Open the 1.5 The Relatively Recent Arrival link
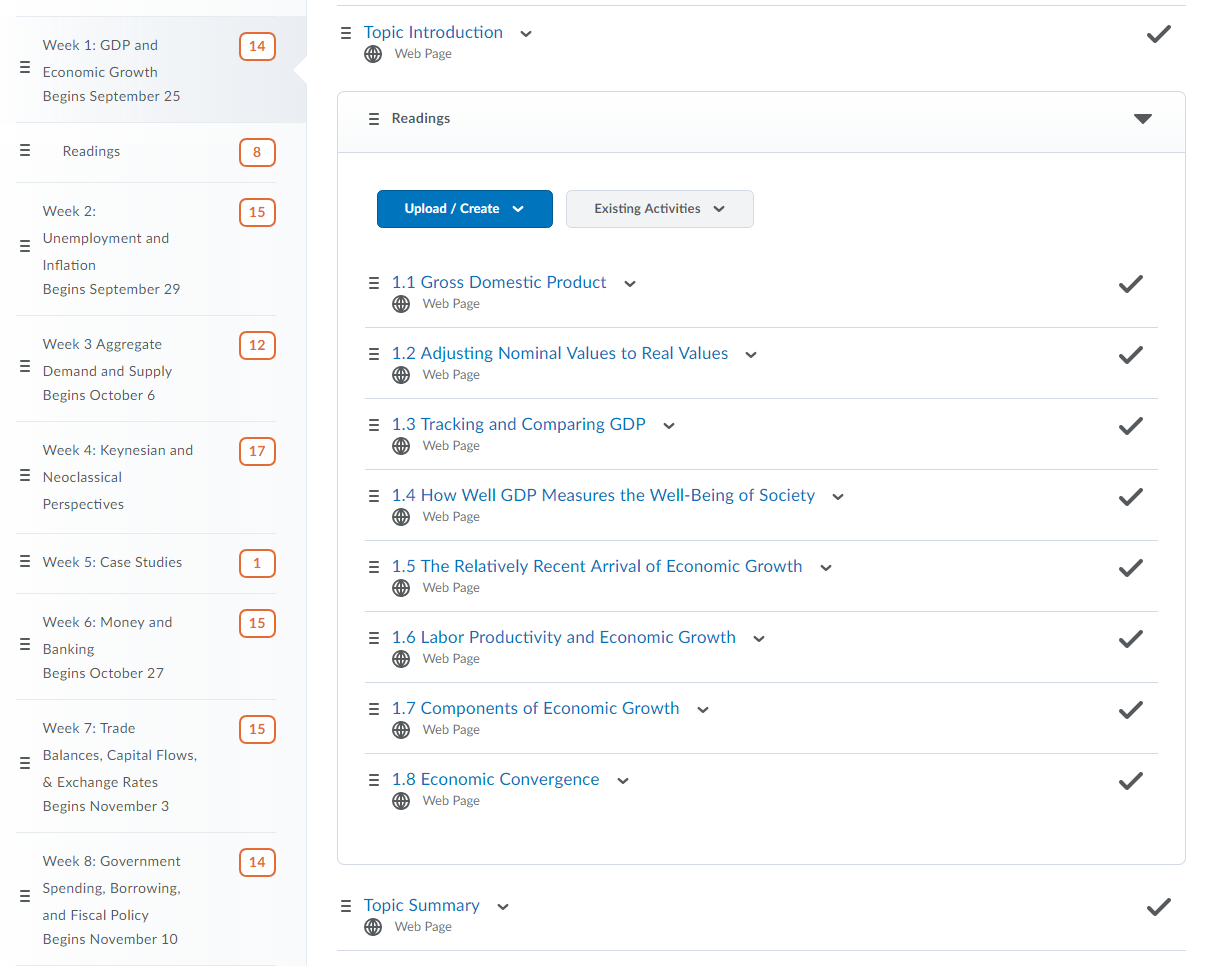This screenshot has width=1222, height=966. pos(611,566)
